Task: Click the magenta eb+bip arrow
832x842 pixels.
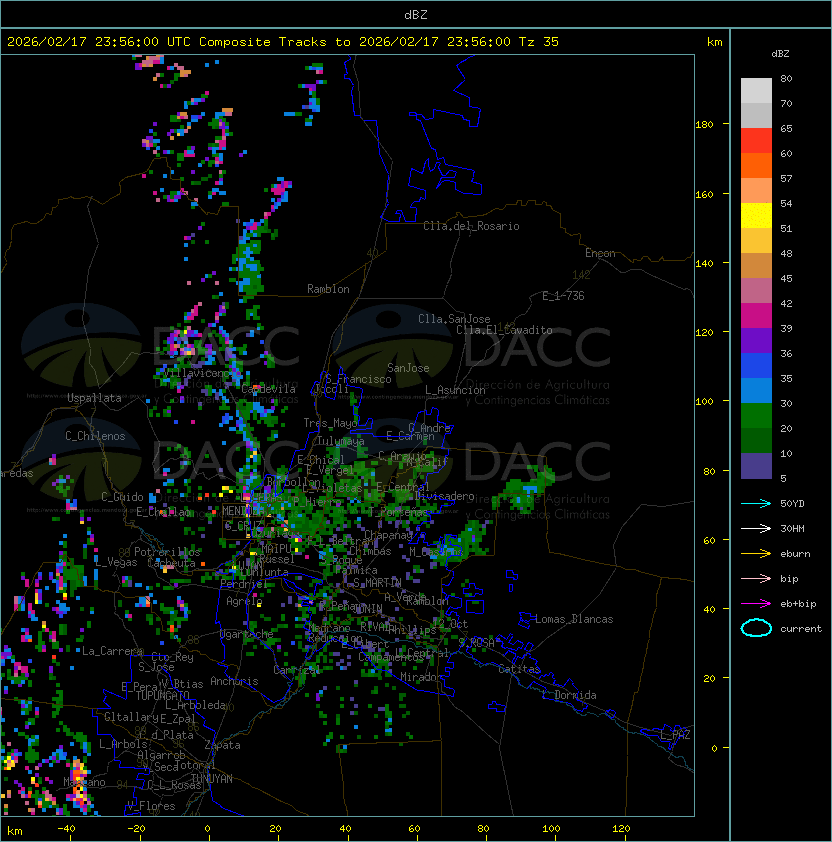Action: point(756,604)
